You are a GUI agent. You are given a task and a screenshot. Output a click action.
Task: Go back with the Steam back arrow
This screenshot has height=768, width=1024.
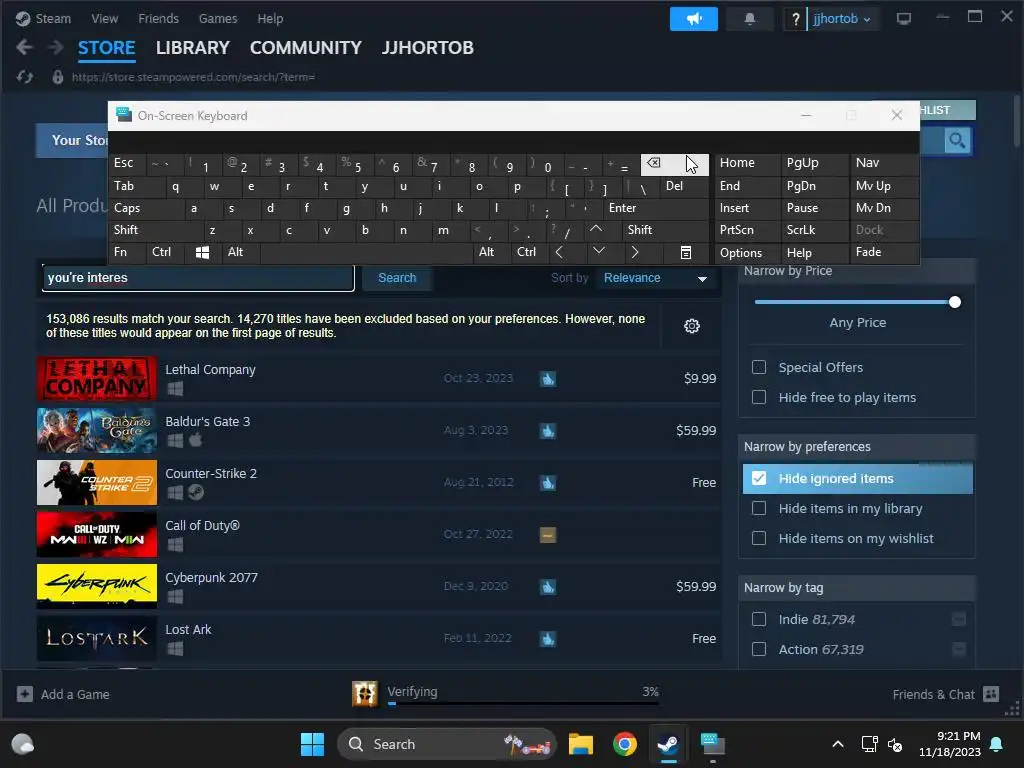pyautogui.click(x=24, y=47)
